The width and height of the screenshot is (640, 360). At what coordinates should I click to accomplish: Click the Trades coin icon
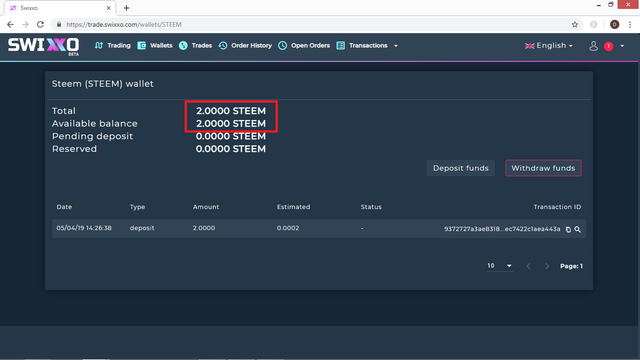[x=183, y=45]
